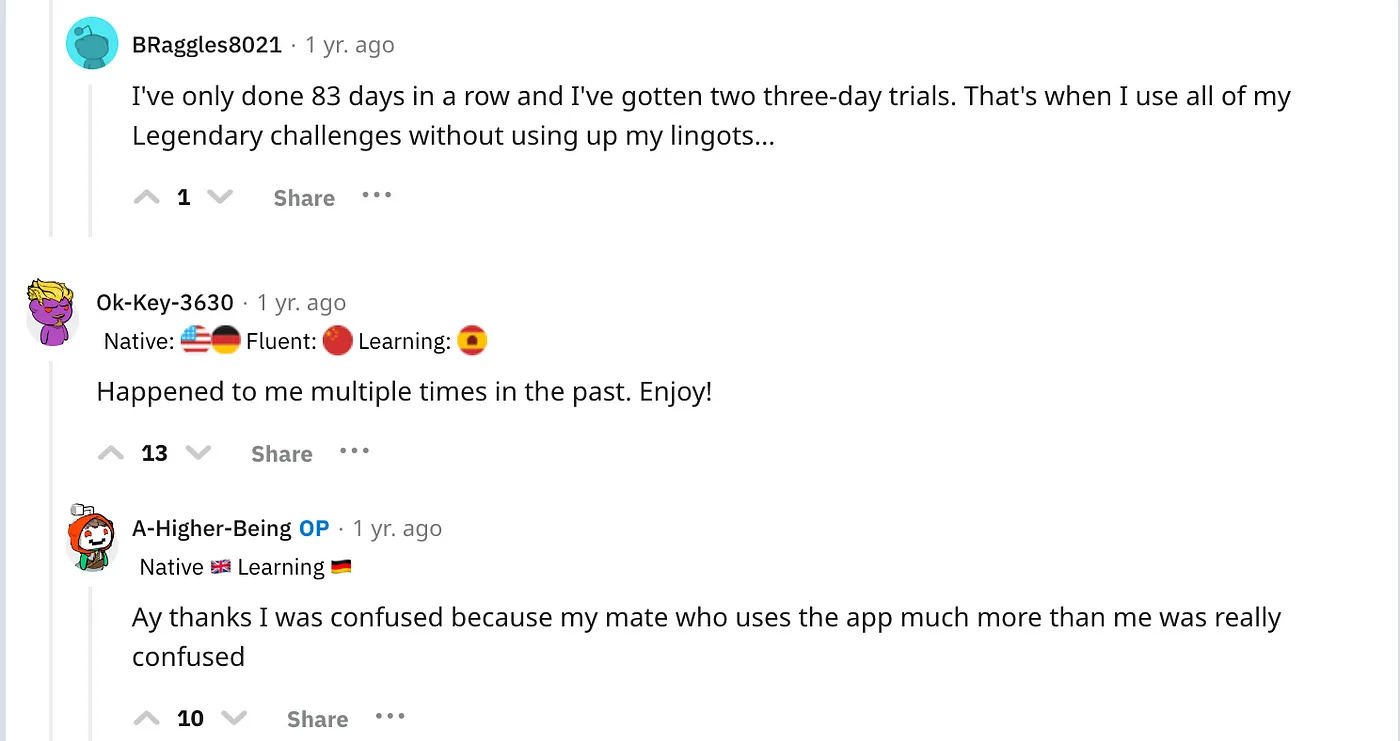Share Ok-Key-3630's comment
Viewport: 1400px width, 741px height.
(282, 454)
